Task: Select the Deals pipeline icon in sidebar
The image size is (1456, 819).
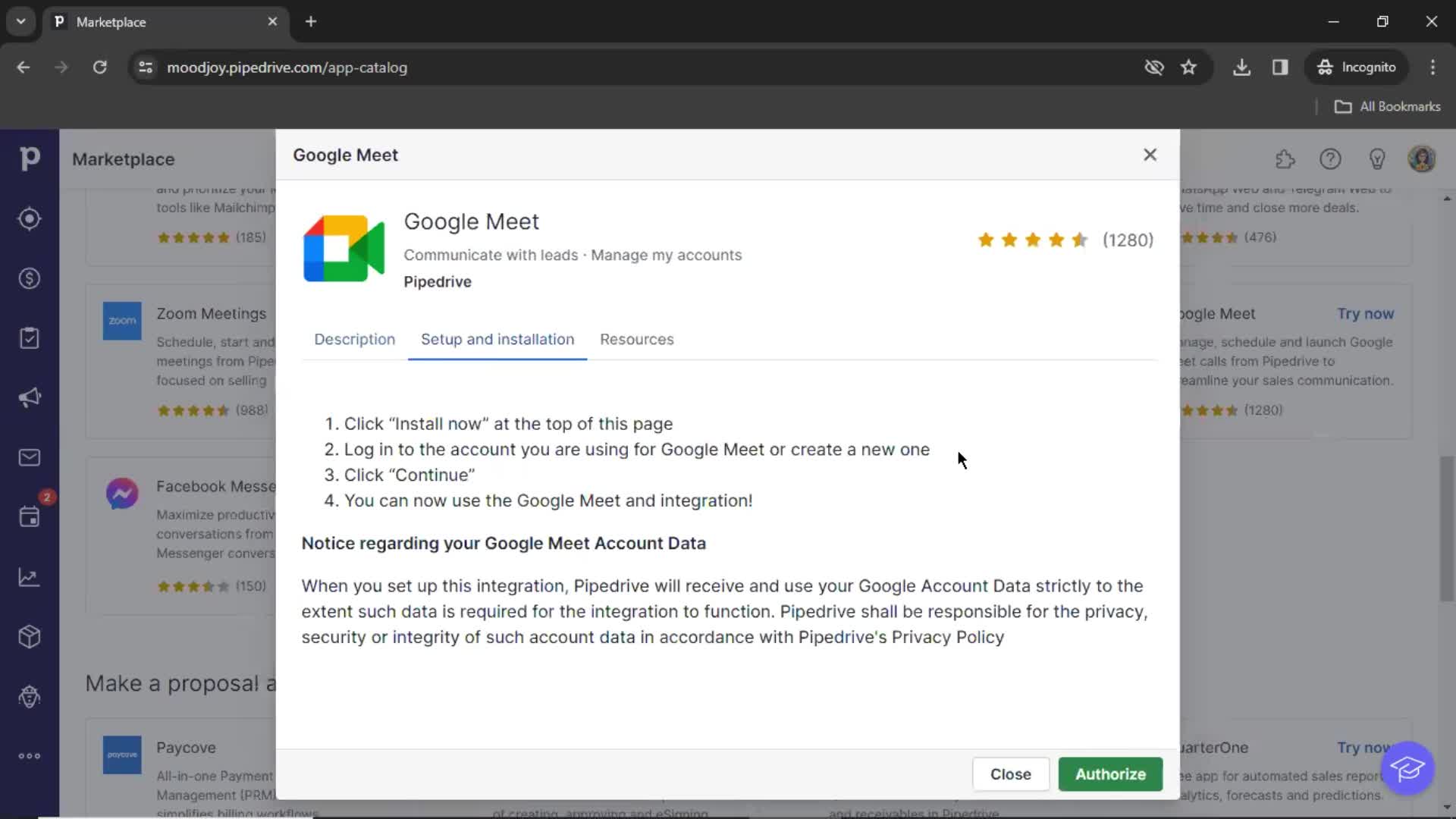Action: click(29, 278)
